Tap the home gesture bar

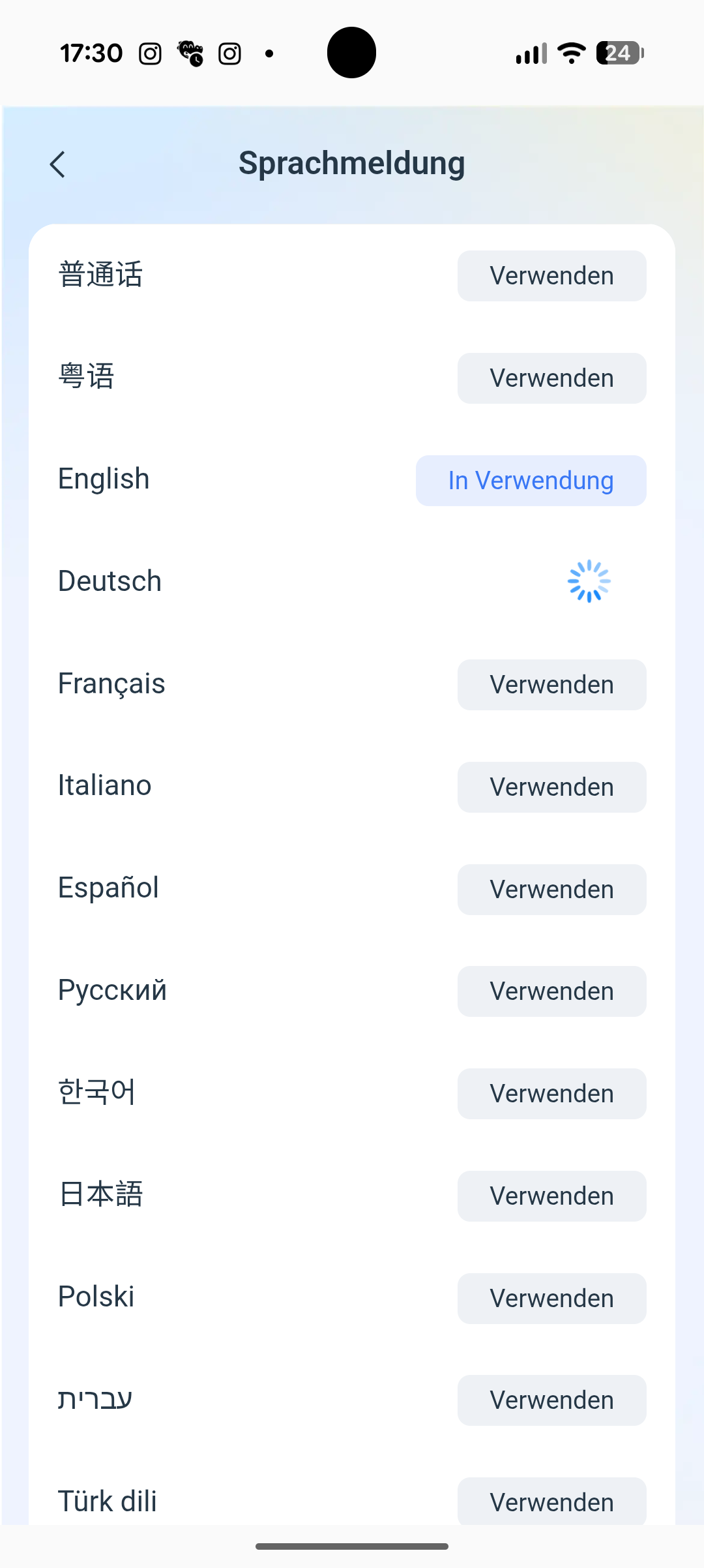[x=352, y=1546]
